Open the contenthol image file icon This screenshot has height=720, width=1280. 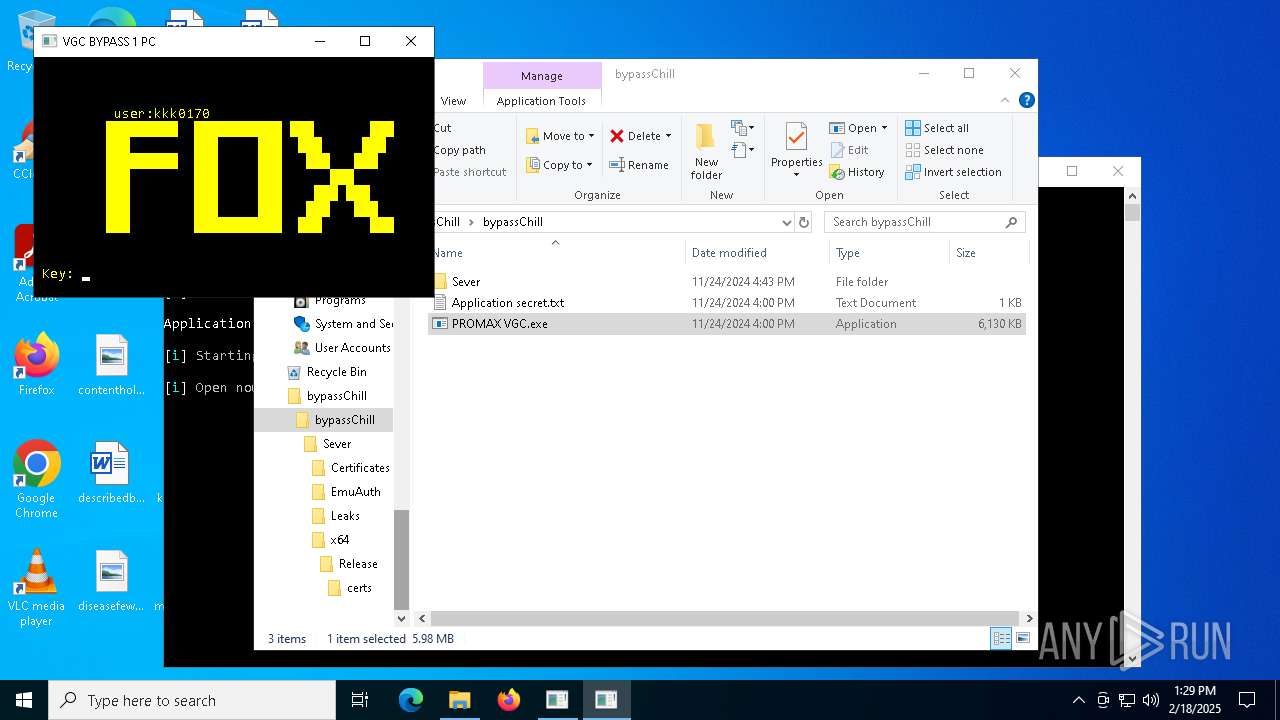click(x=111, y=364)
